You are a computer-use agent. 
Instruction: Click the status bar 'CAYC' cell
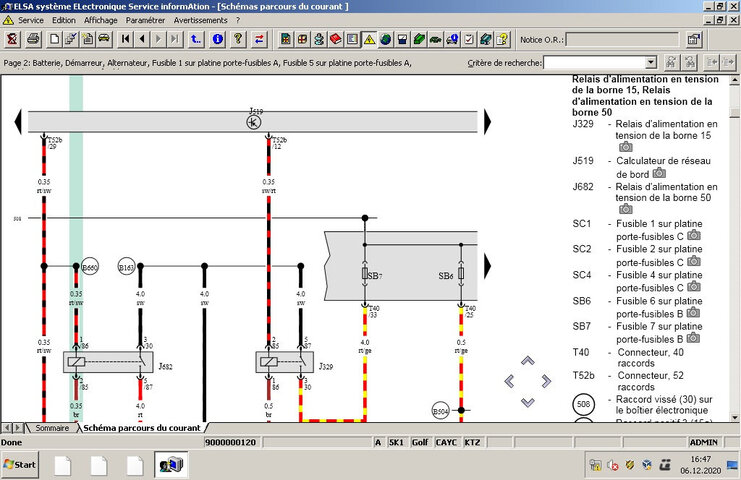(x=446, y=442)
